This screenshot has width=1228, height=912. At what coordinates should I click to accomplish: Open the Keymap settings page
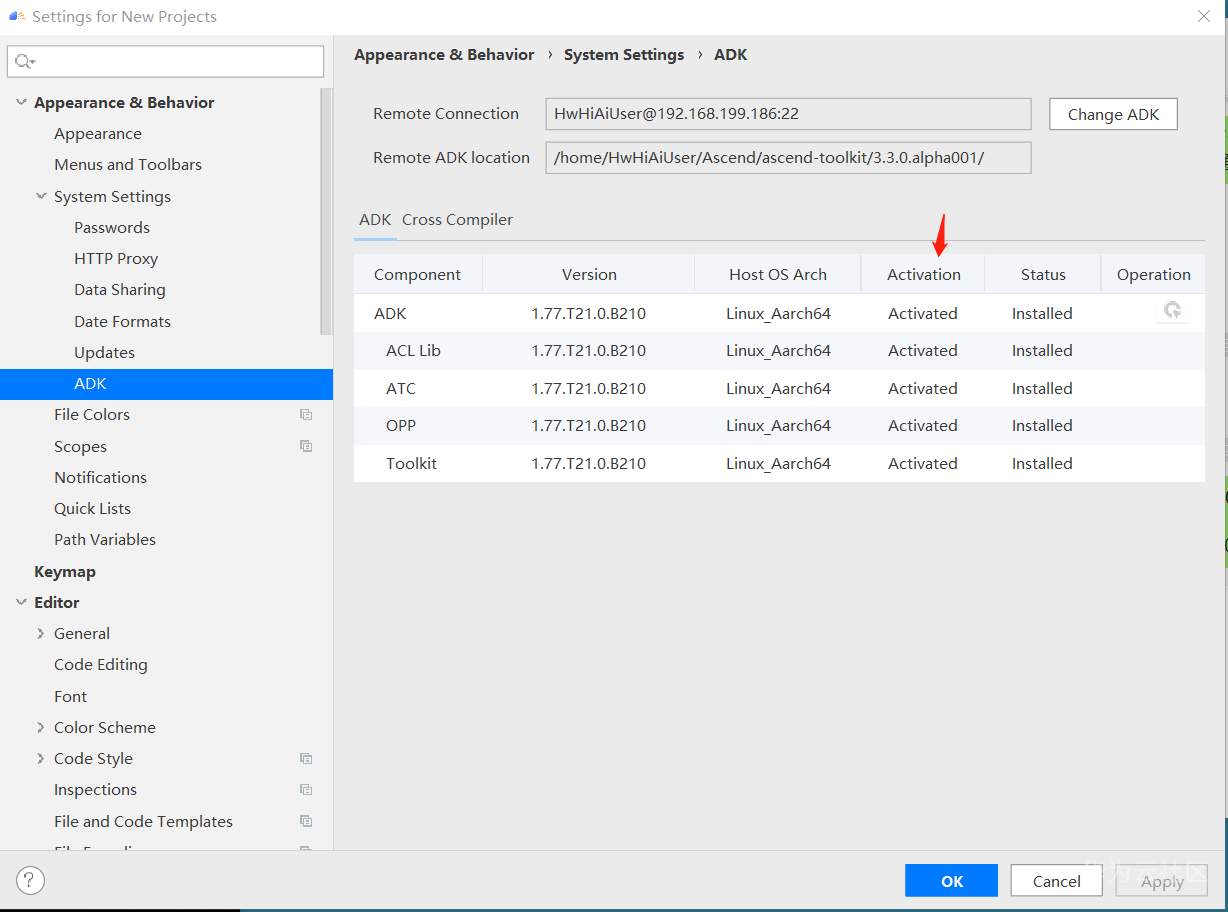click(x=65, y=572)
